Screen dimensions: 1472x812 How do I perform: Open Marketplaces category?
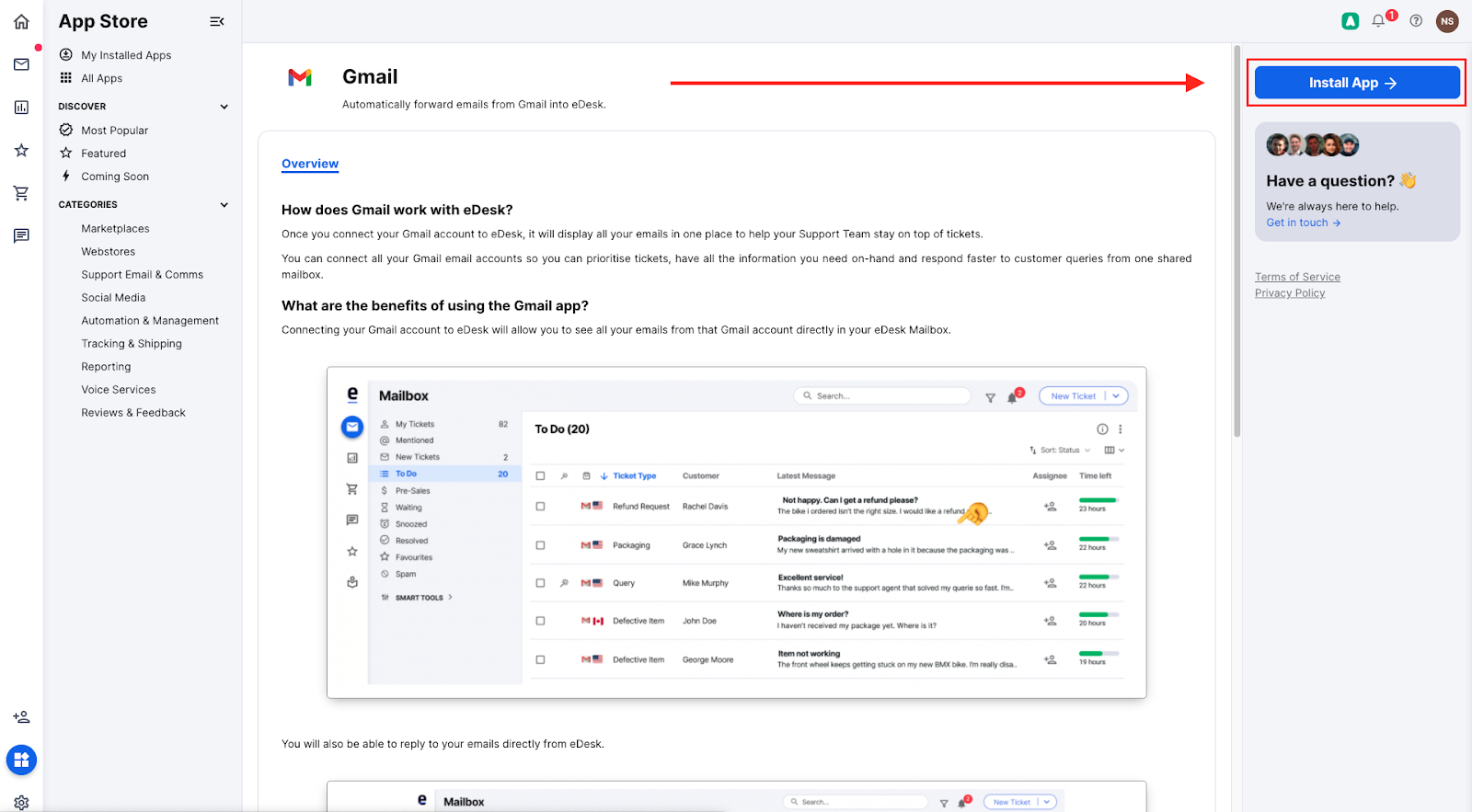[115, 229]
